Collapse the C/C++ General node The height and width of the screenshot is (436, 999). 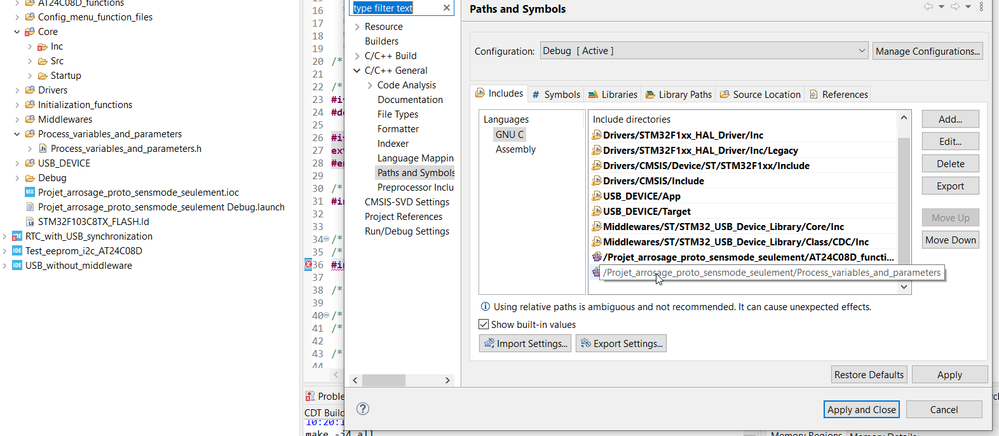coord(357,71)
